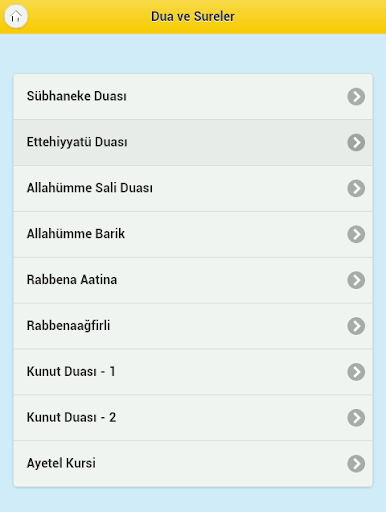Open the Rabbena Aatina prayer
Viewport: 386px width, 512px height.
tap(193, 280)
